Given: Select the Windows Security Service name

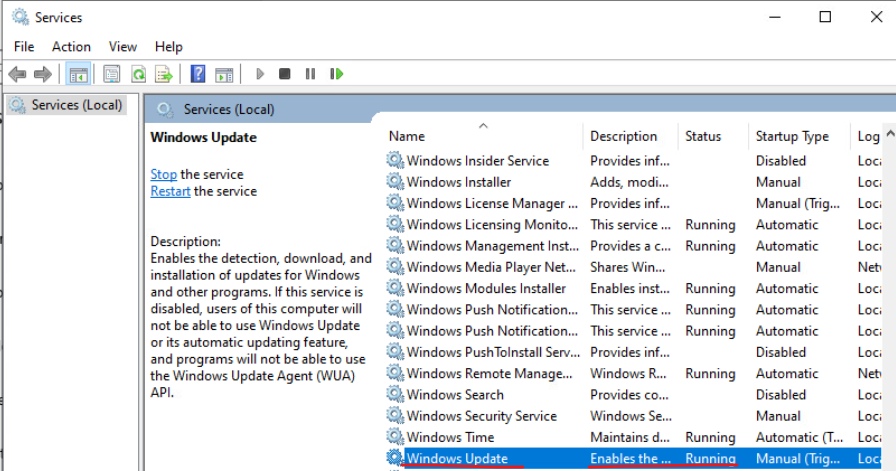Looking at the screenshot, I should [x=482, y=416].
